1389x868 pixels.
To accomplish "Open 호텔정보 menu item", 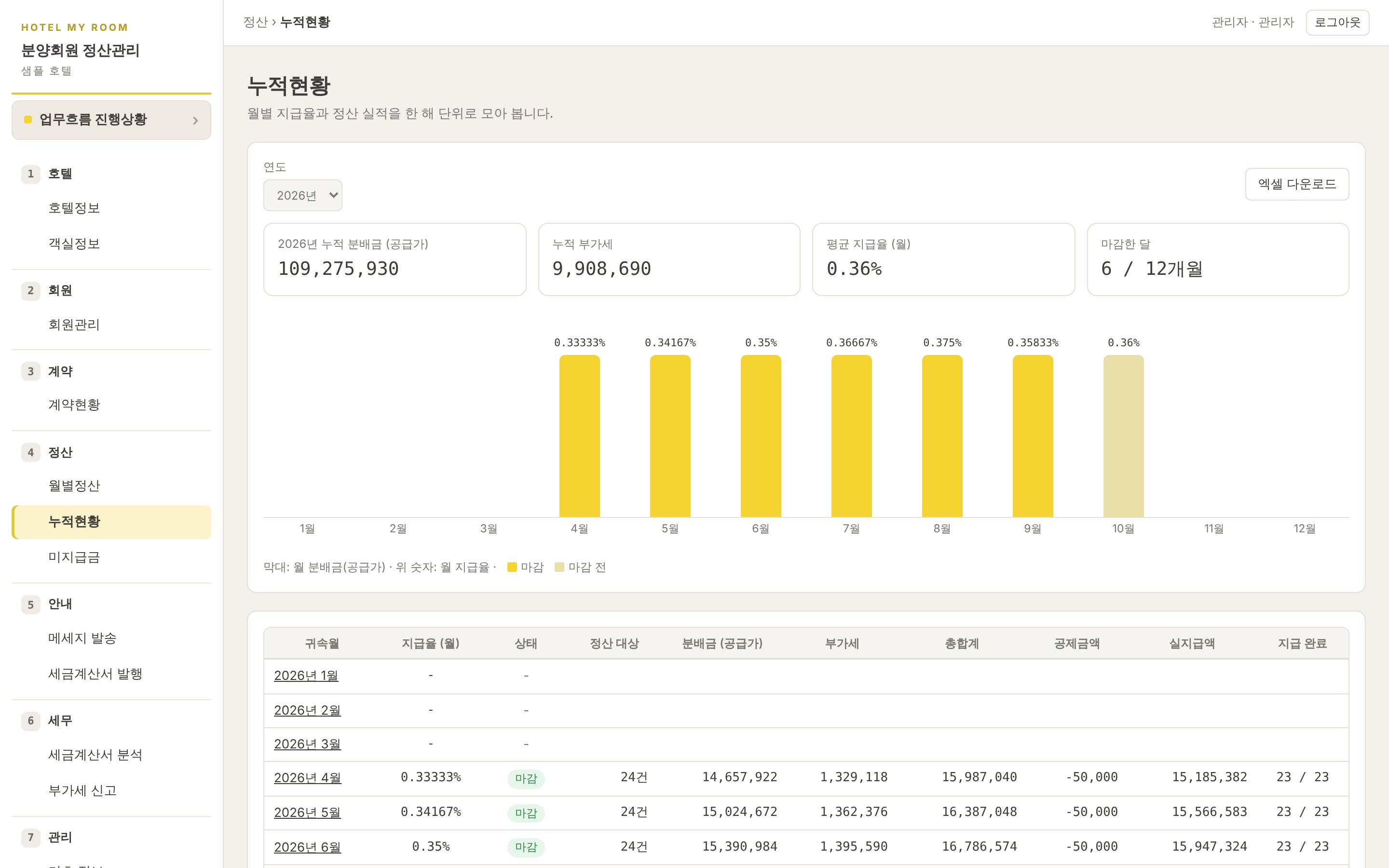I will coord(74,208).
